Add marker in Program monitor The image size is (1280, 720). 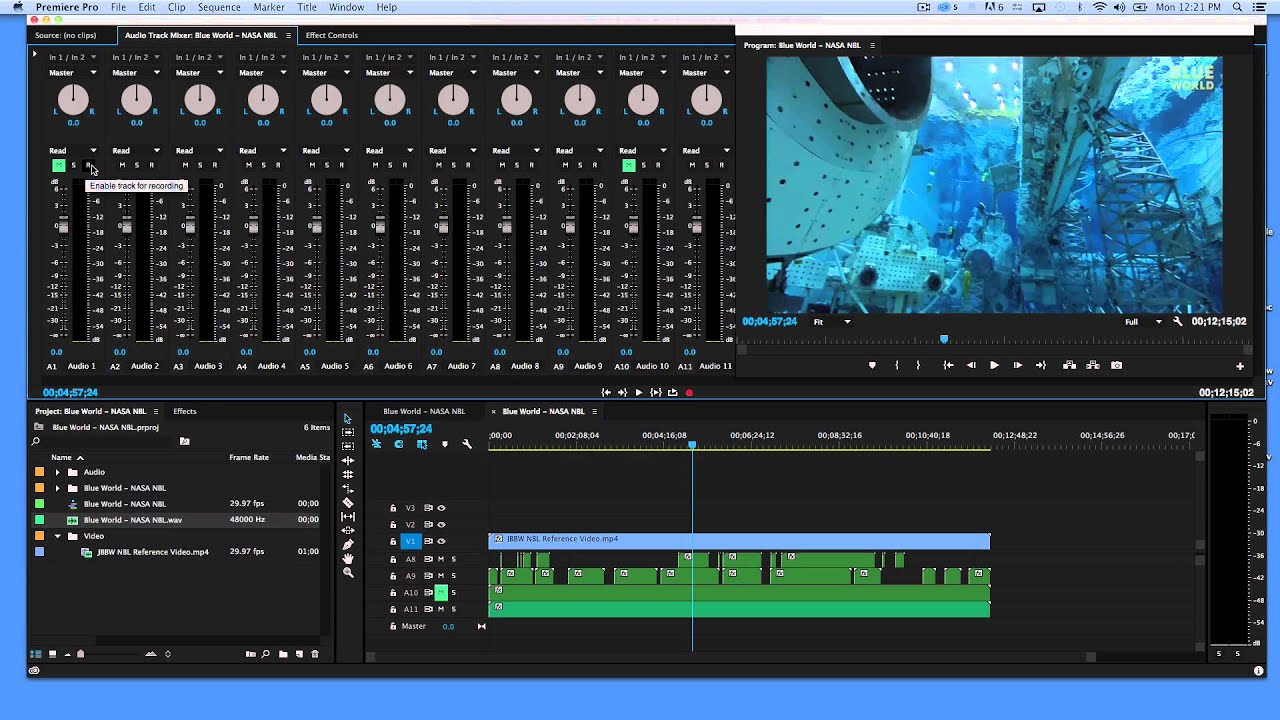(872, 366)
